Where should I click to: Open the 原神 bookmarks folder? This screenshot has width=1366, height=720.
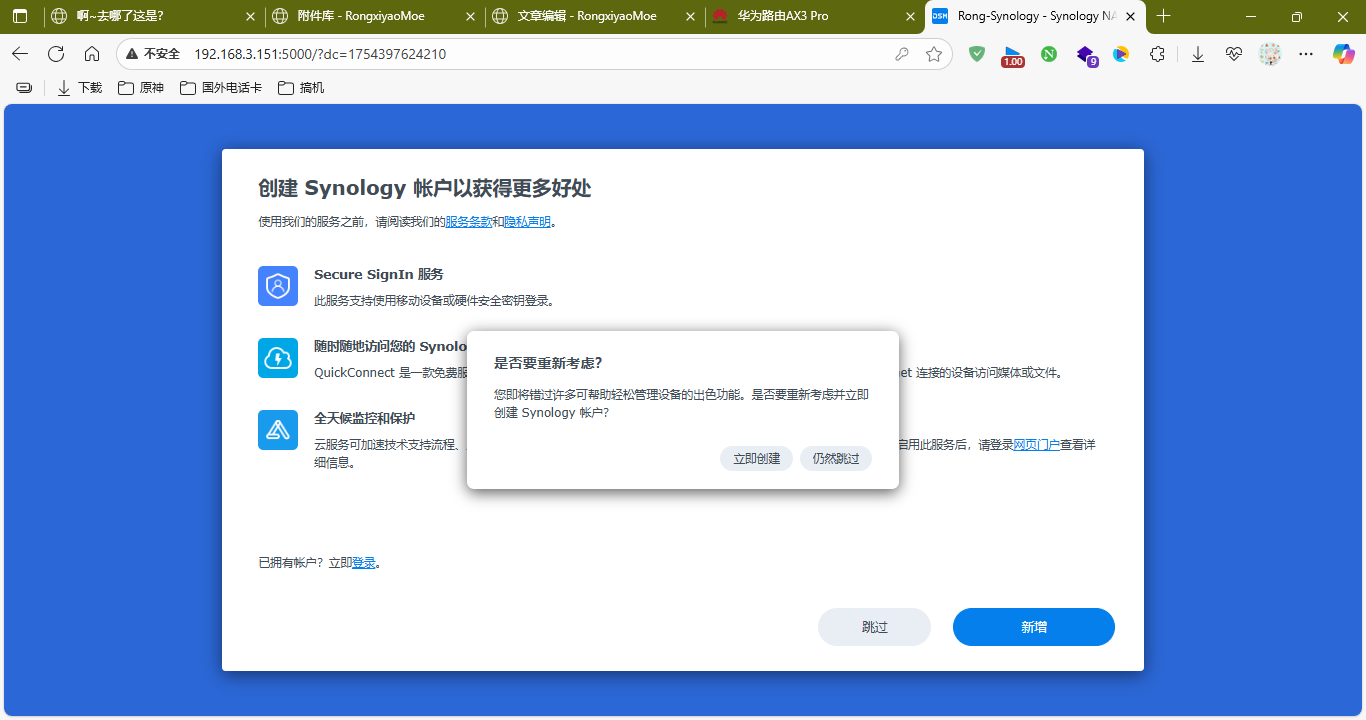click(x=141, y=88)
